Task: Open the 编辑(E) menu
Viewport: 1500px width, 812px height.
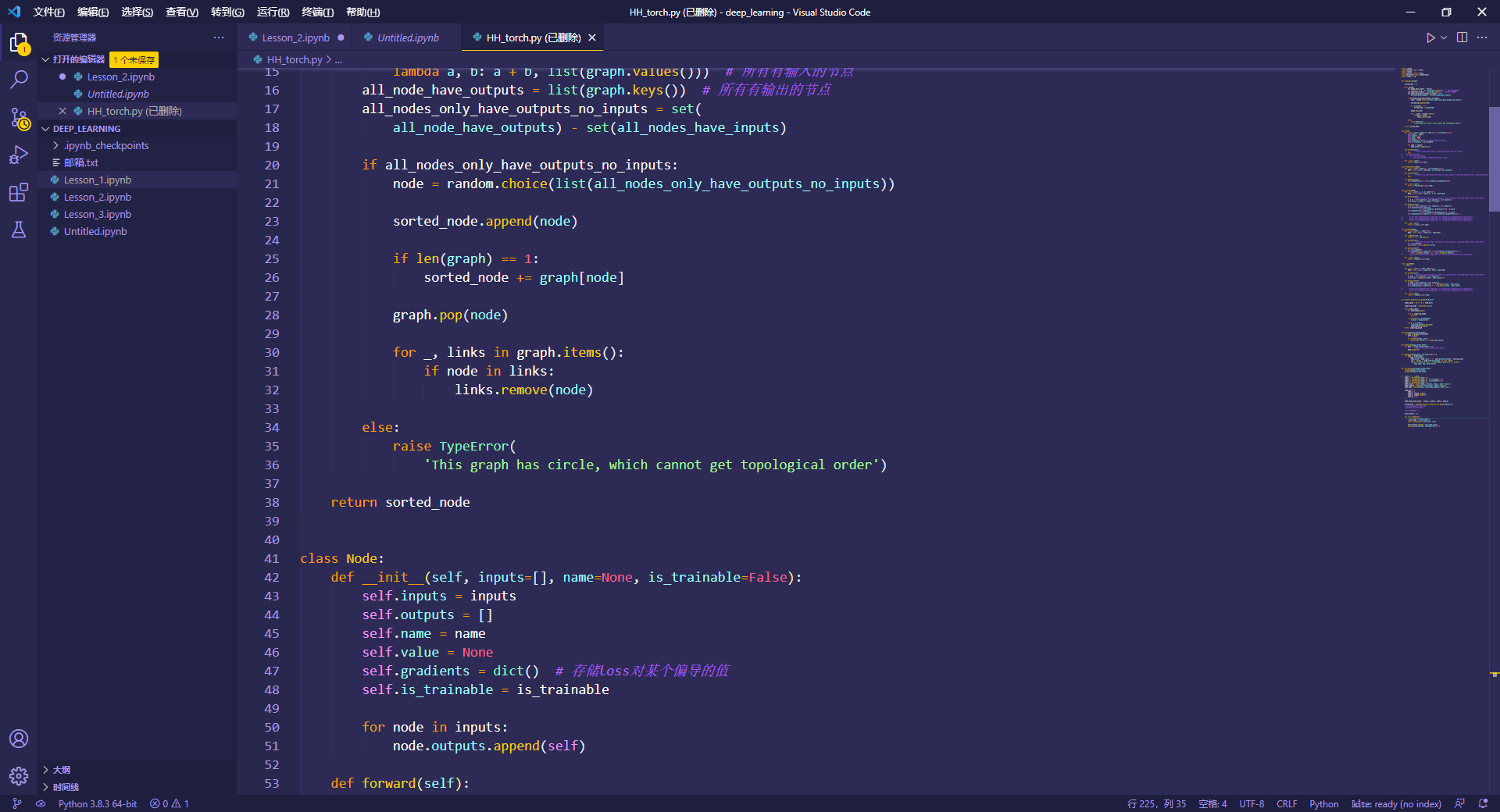Action: [93, 12]
